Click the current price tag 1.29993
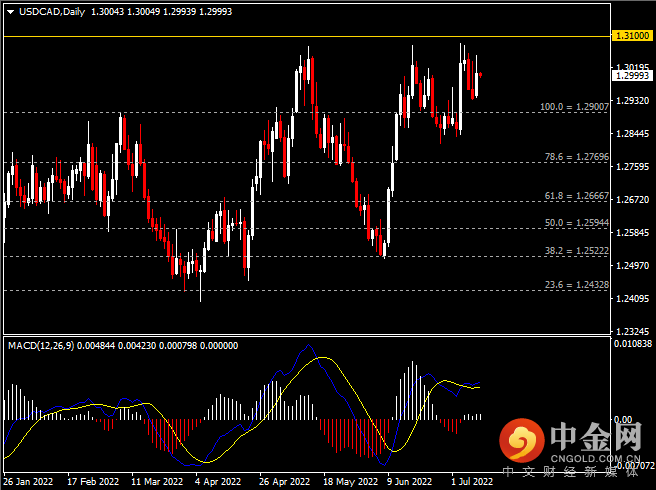Viewport: 656px width, 490px height. pyautogui.click(x=632, y=75)
